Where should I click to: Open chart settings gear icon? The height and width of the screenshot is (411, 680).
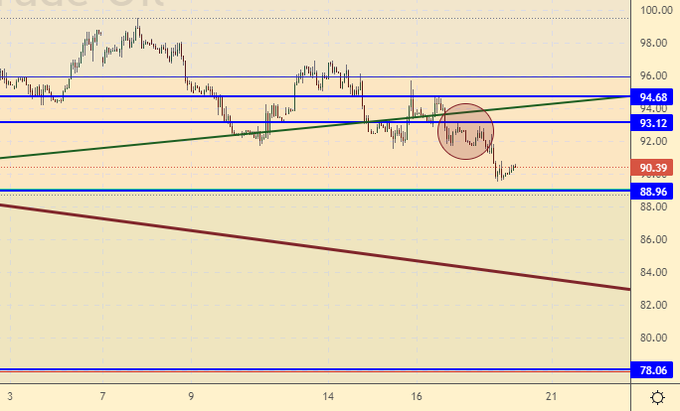(657, 397)
